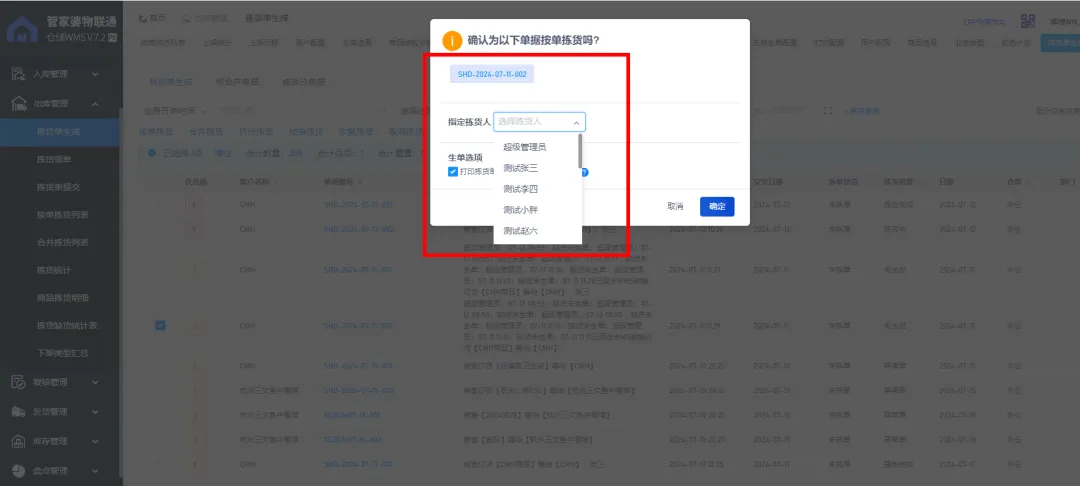This screenshot has width=1080, height=486.
Task: Click the fullscreen scan icon above table
Action: 827,111
